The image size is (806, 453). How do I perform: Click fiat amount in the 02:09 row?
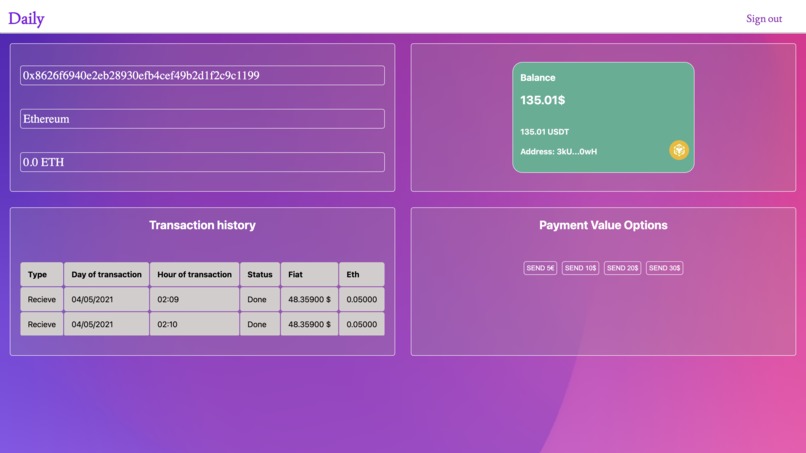(x=309, y=299)
